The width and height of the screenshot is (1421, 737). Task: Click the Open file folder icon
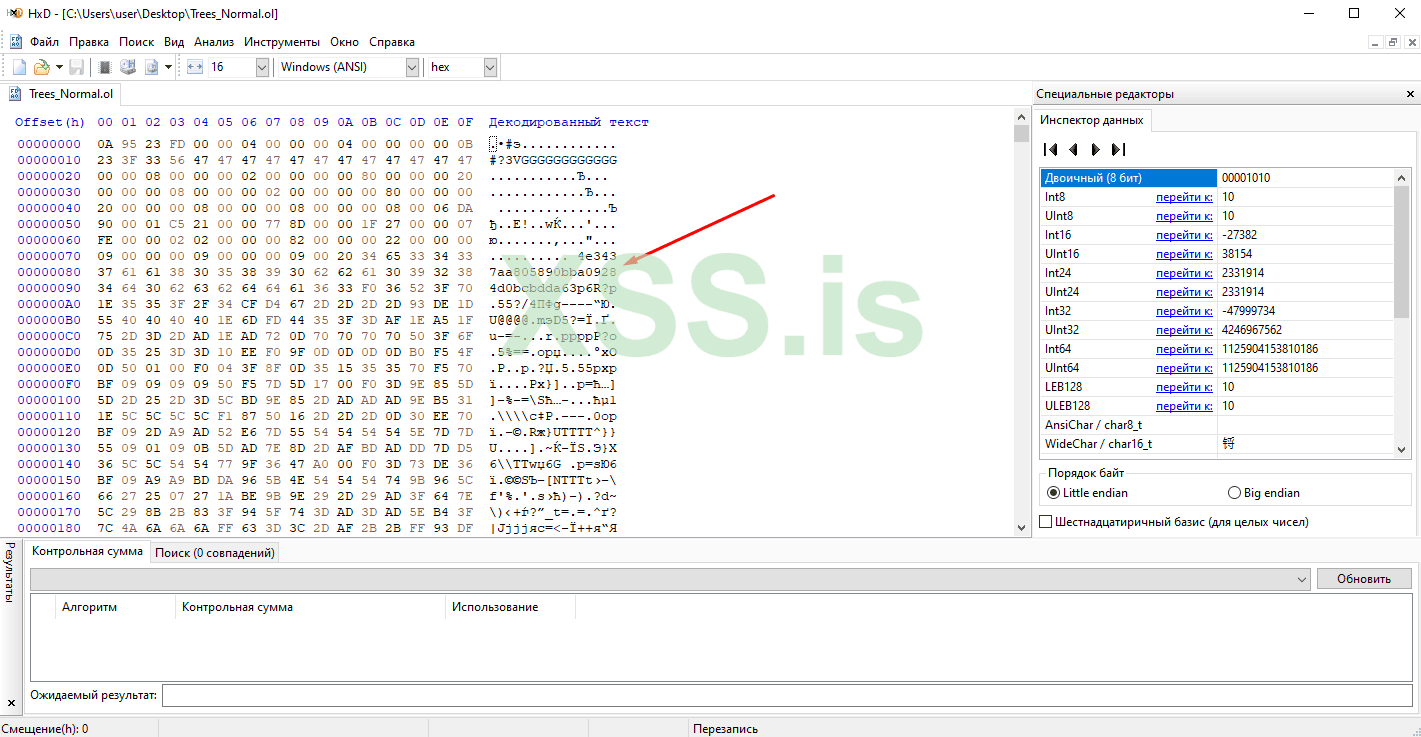[x=41, y=67]
